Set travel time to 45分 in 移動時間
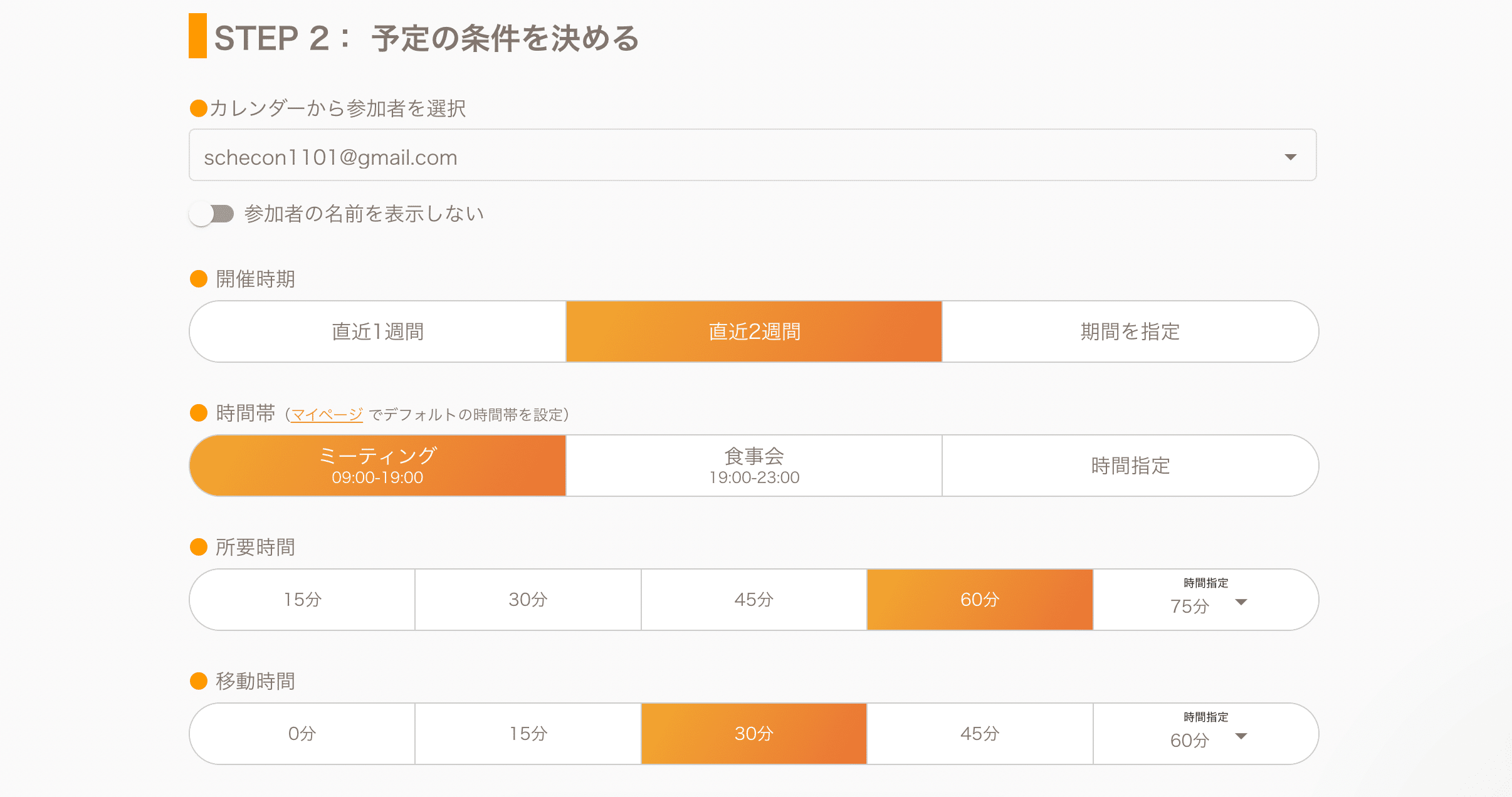The width and height of the screenshot is (1512, 797). pos(980,734)
